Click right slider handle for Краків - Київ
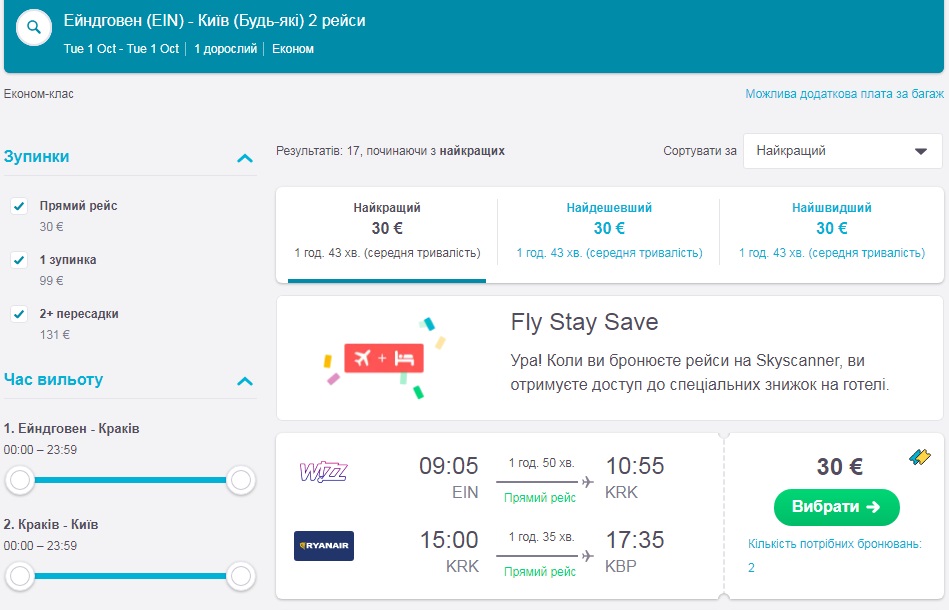 tap(240, 576)
